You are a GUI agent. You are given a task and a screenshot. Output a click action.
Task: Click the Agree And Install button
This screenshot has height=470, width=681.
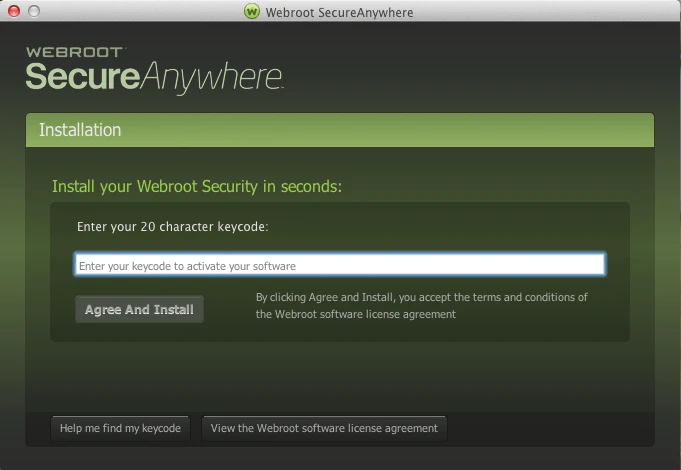139,309
